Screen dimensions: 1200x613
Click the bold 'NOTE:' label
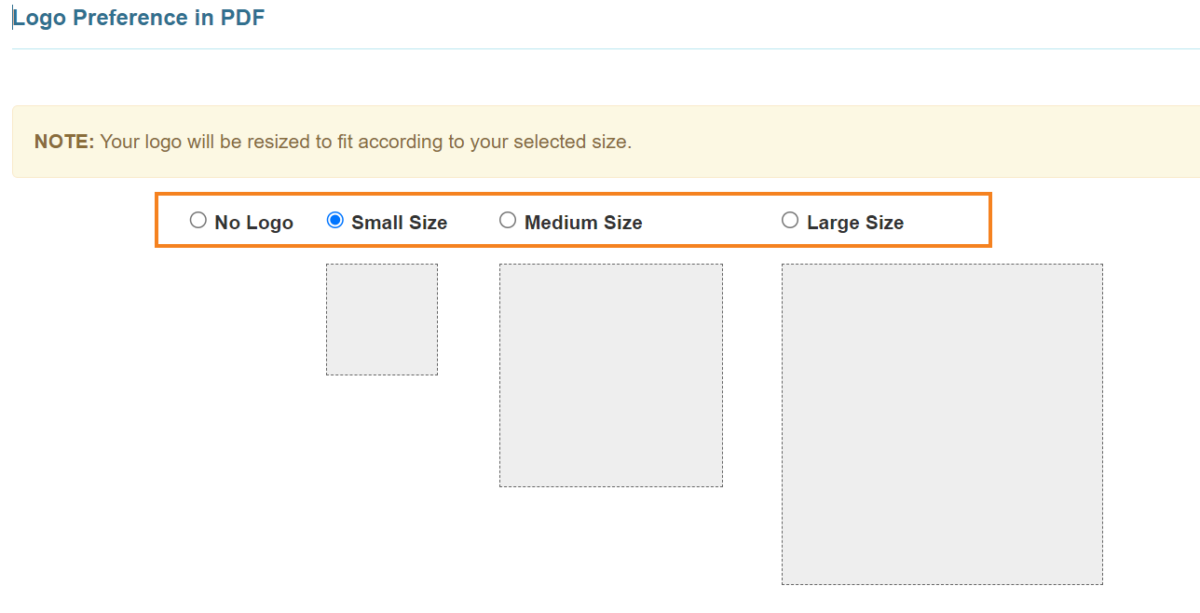pos(64,142)
